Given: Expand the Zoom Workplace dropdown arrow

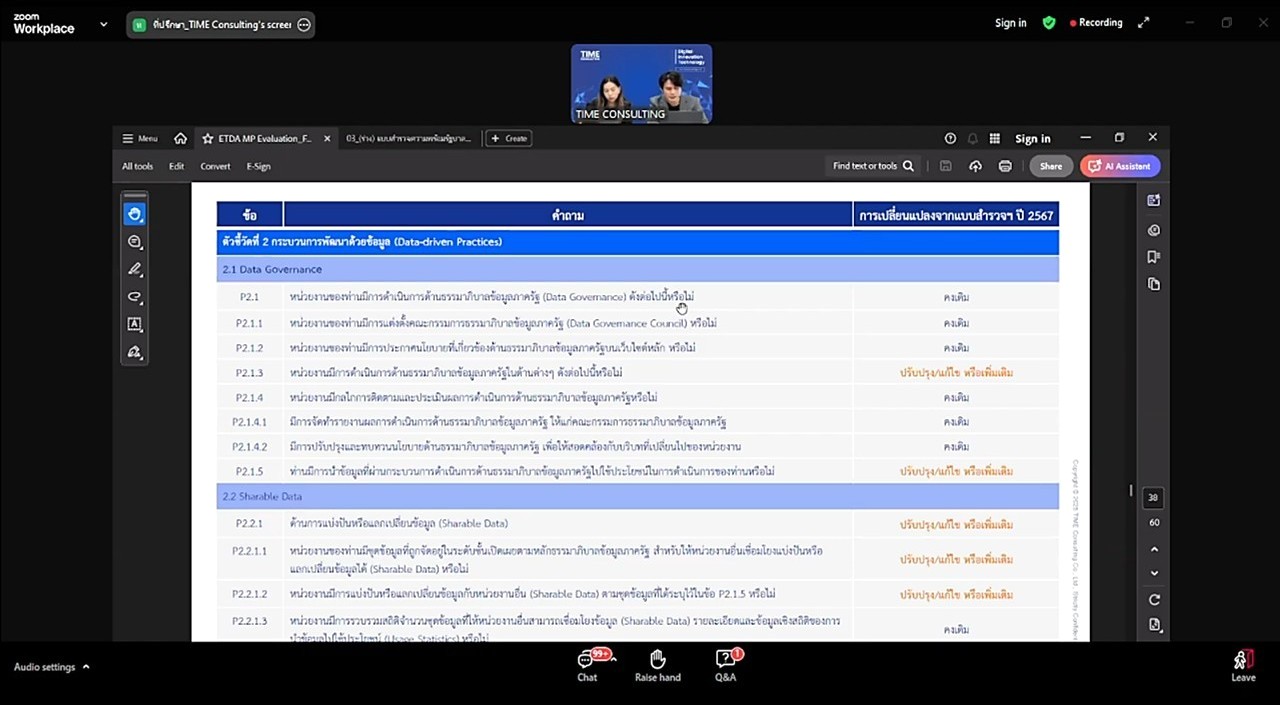Looking at the screenshot, I should click(x=103, y=24).
